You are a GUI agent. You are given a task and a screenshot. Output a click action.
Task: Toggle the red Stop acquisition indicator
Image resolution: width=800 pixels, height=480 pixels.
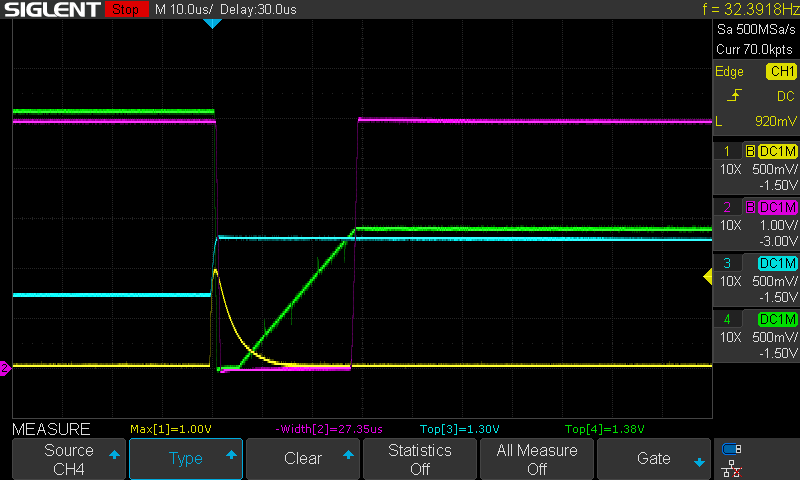point(123,10)
